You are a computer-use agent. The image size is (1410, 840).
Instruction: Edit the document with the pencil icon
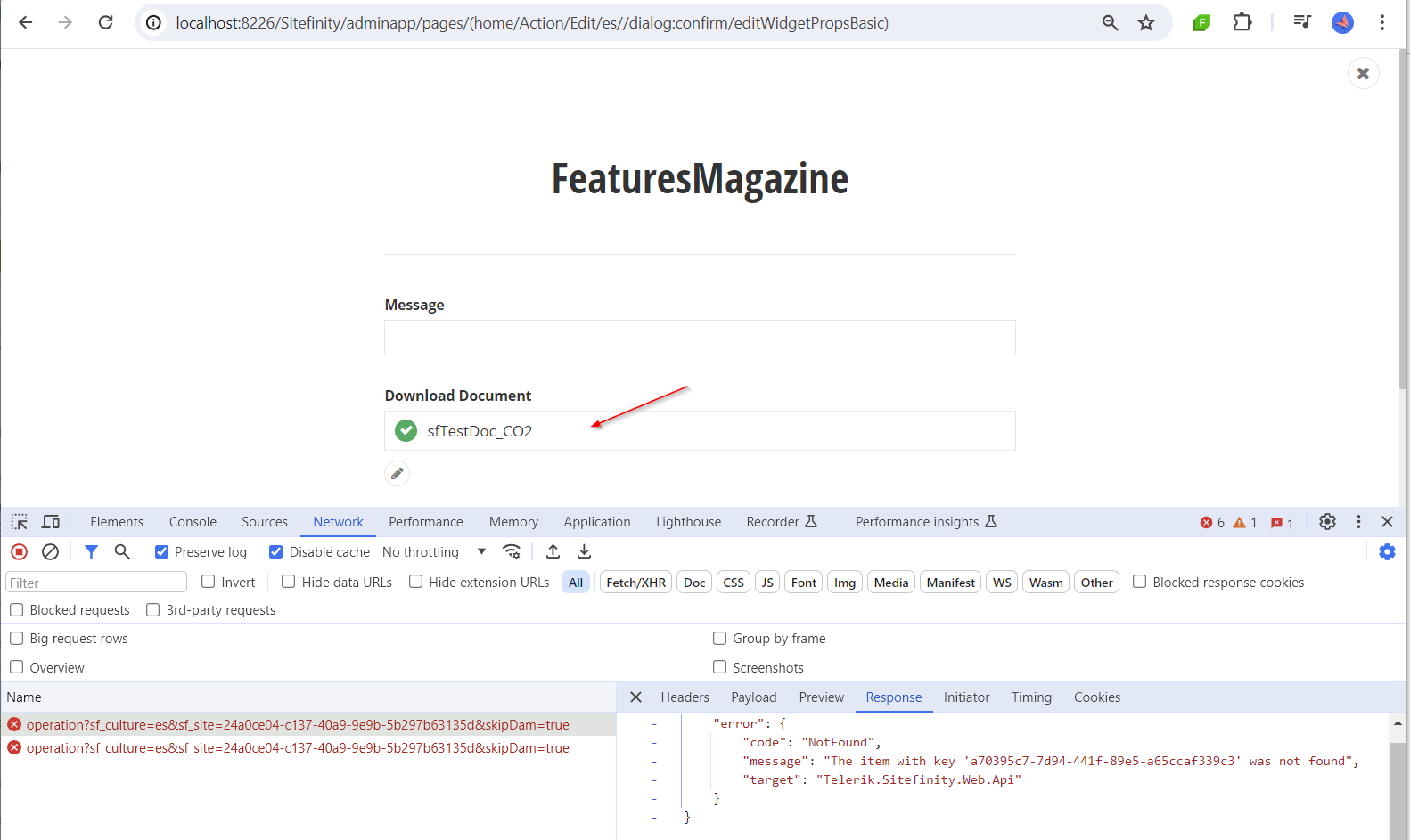point(398,473)
